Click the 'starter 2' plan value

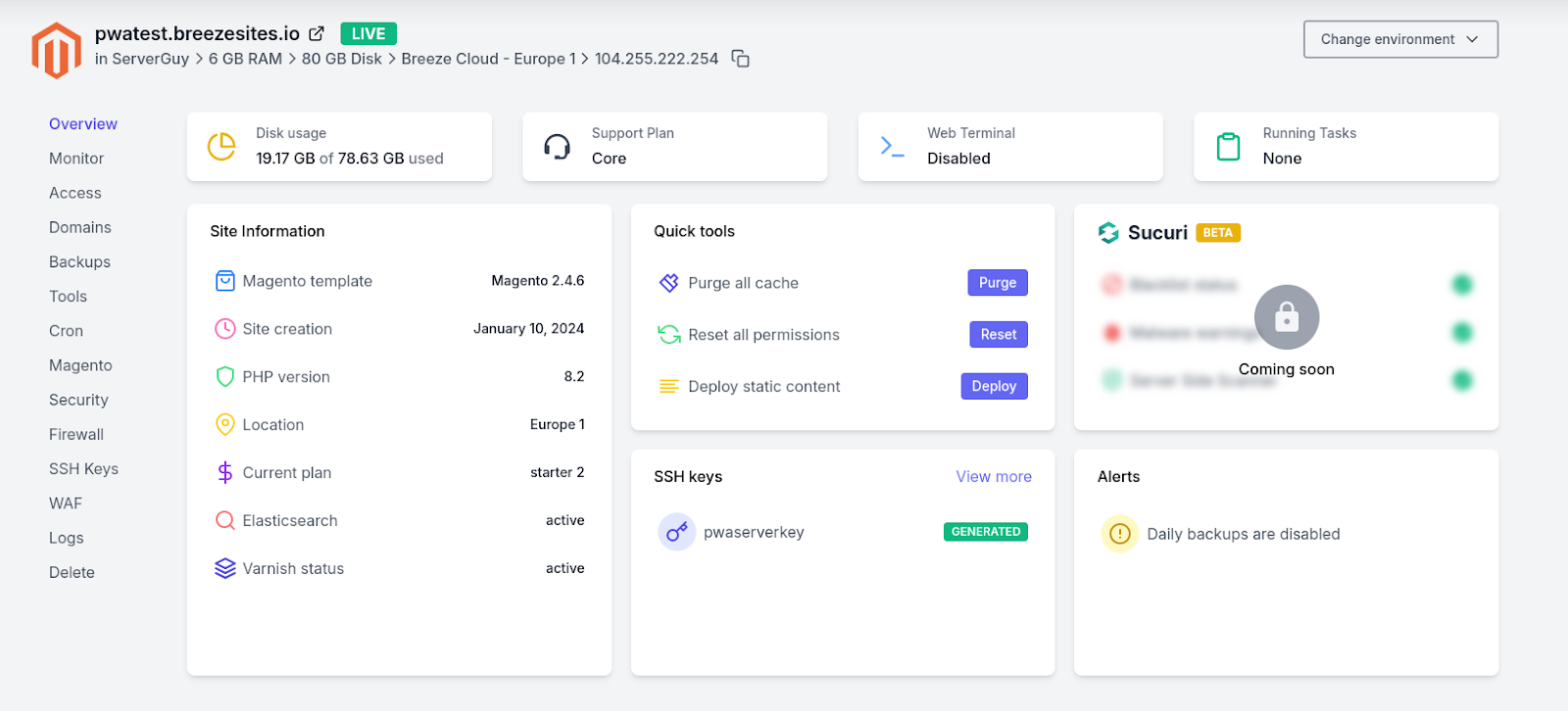point(558,473)
